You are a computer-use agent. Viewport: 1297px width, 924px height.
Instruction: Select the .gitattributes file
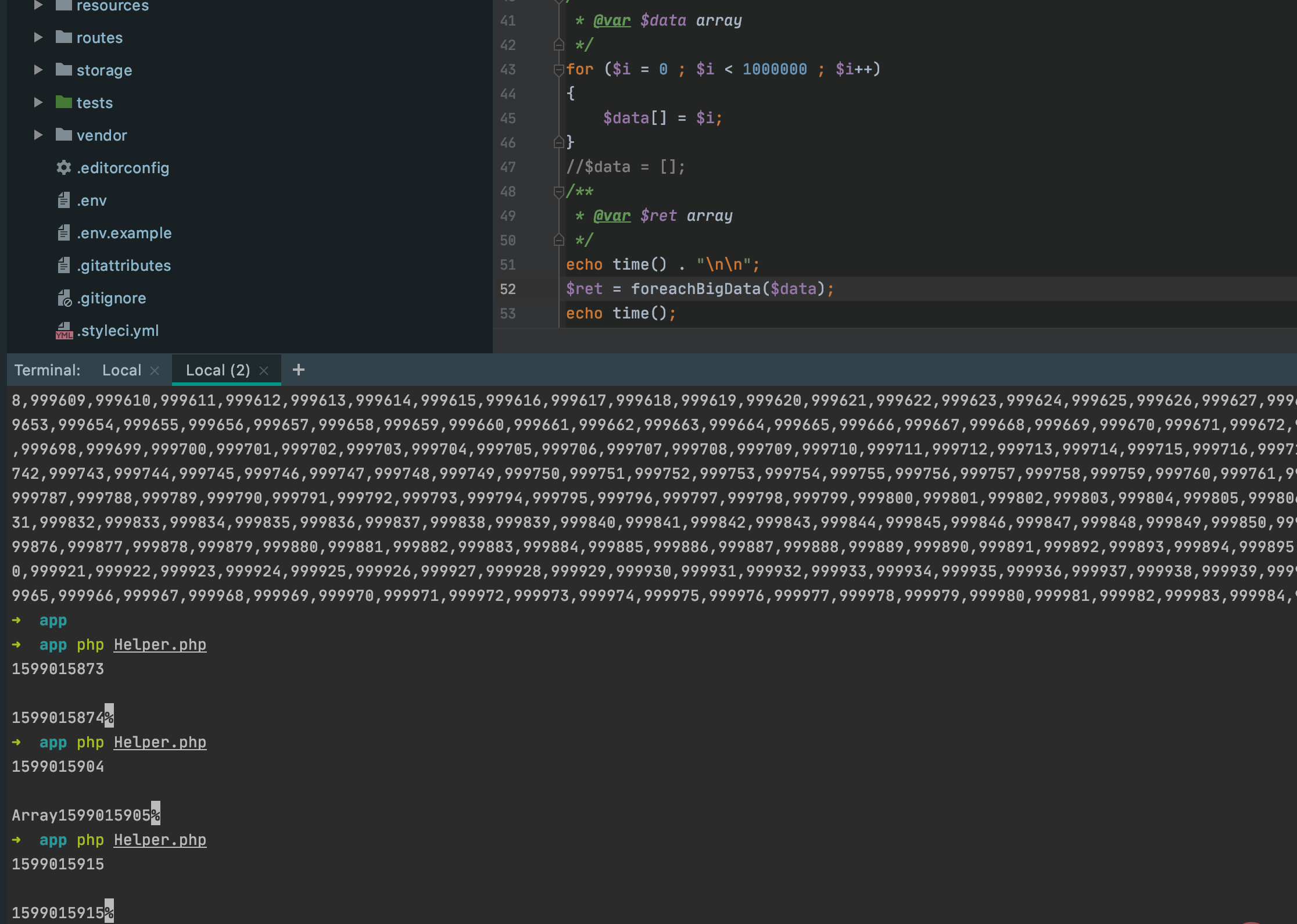tap(124, 266)
